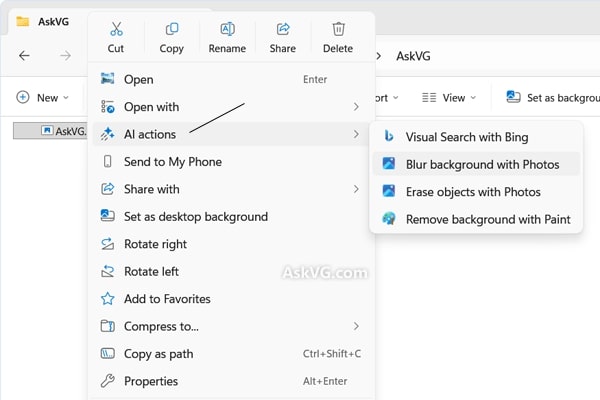
Task: Click the AI actions sparkle icon
Action: click(108, 134)
